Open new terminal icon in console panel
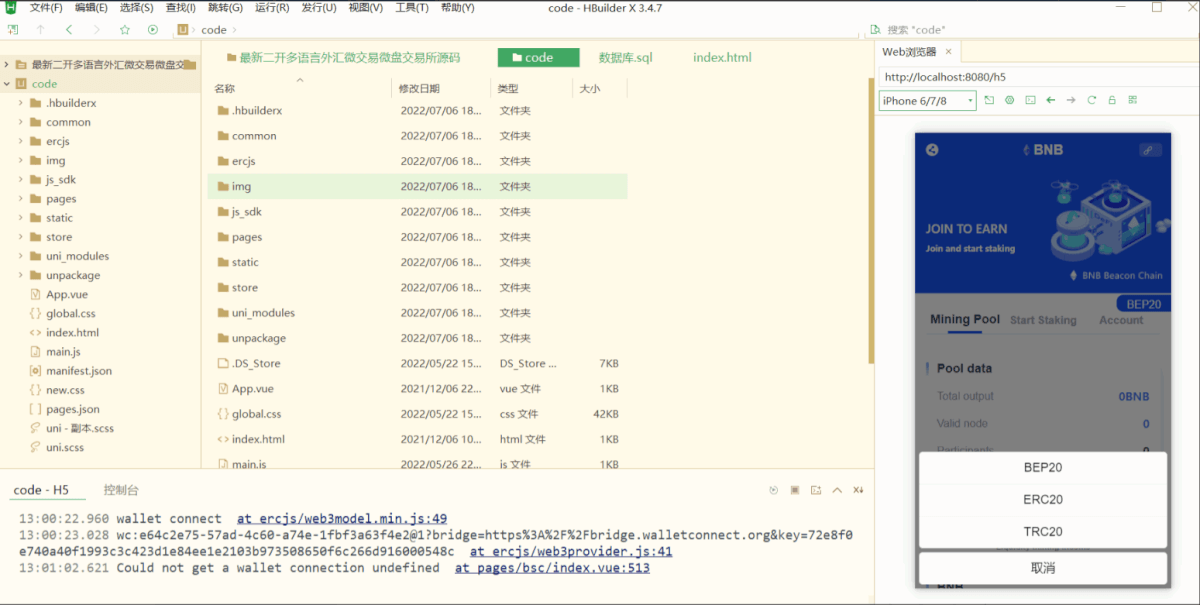The height and width of the screenshot is (605, 1200). point(816,490)
